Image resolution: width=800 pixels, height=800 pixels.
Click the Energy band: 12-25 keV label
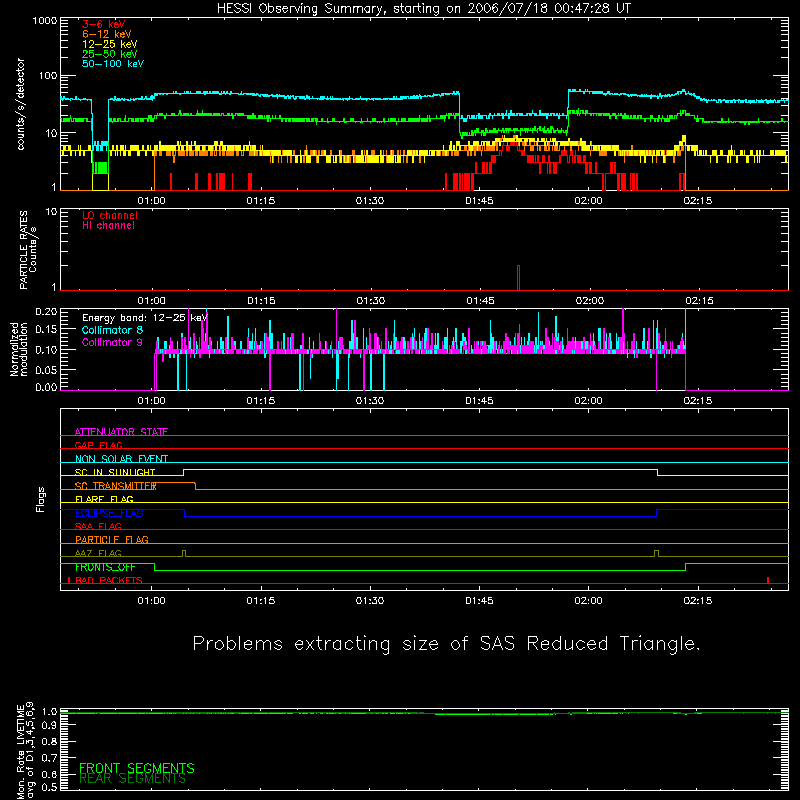click(144, 318)
